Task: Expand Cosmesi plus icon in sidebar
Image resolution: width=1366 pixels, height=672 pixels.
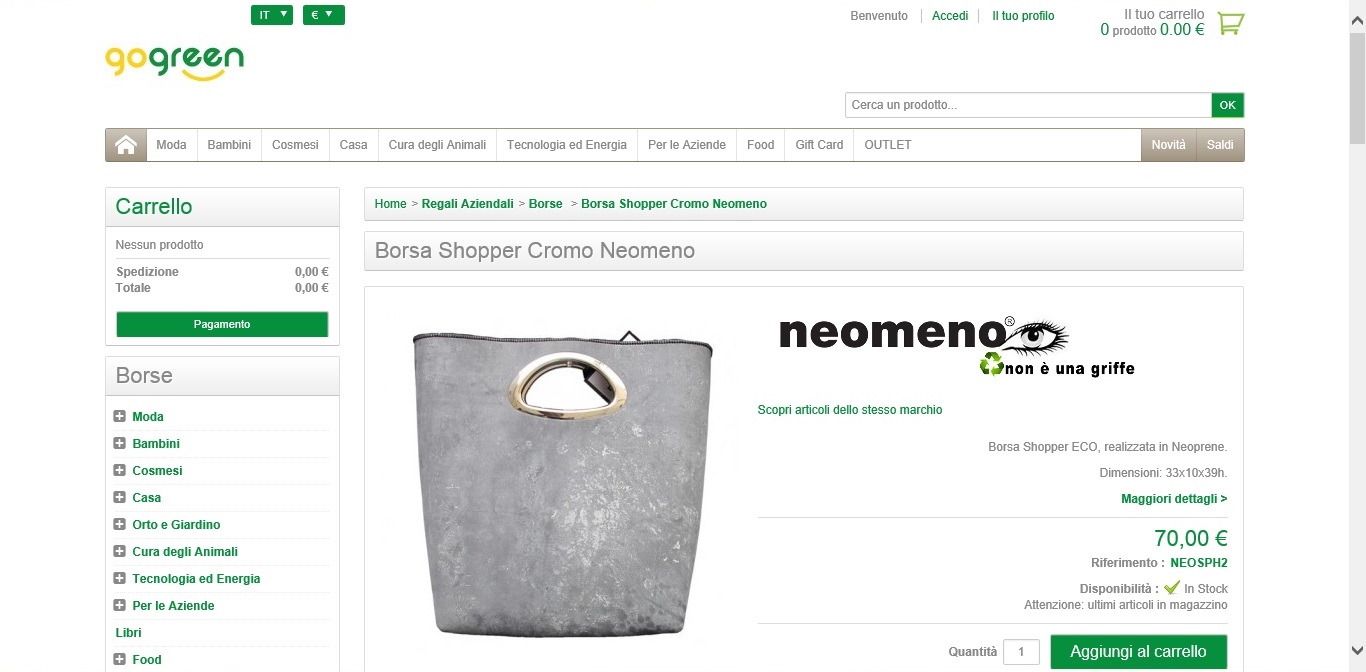Action: pos(120,470)
